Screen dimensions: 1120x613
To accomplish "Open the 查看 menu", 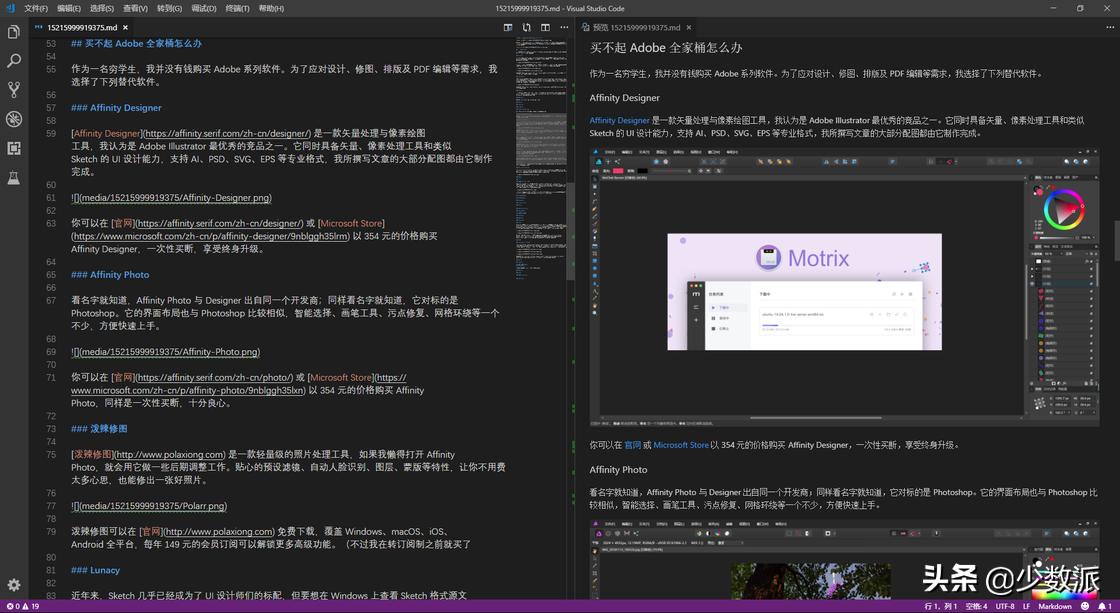I will (138, 8).
